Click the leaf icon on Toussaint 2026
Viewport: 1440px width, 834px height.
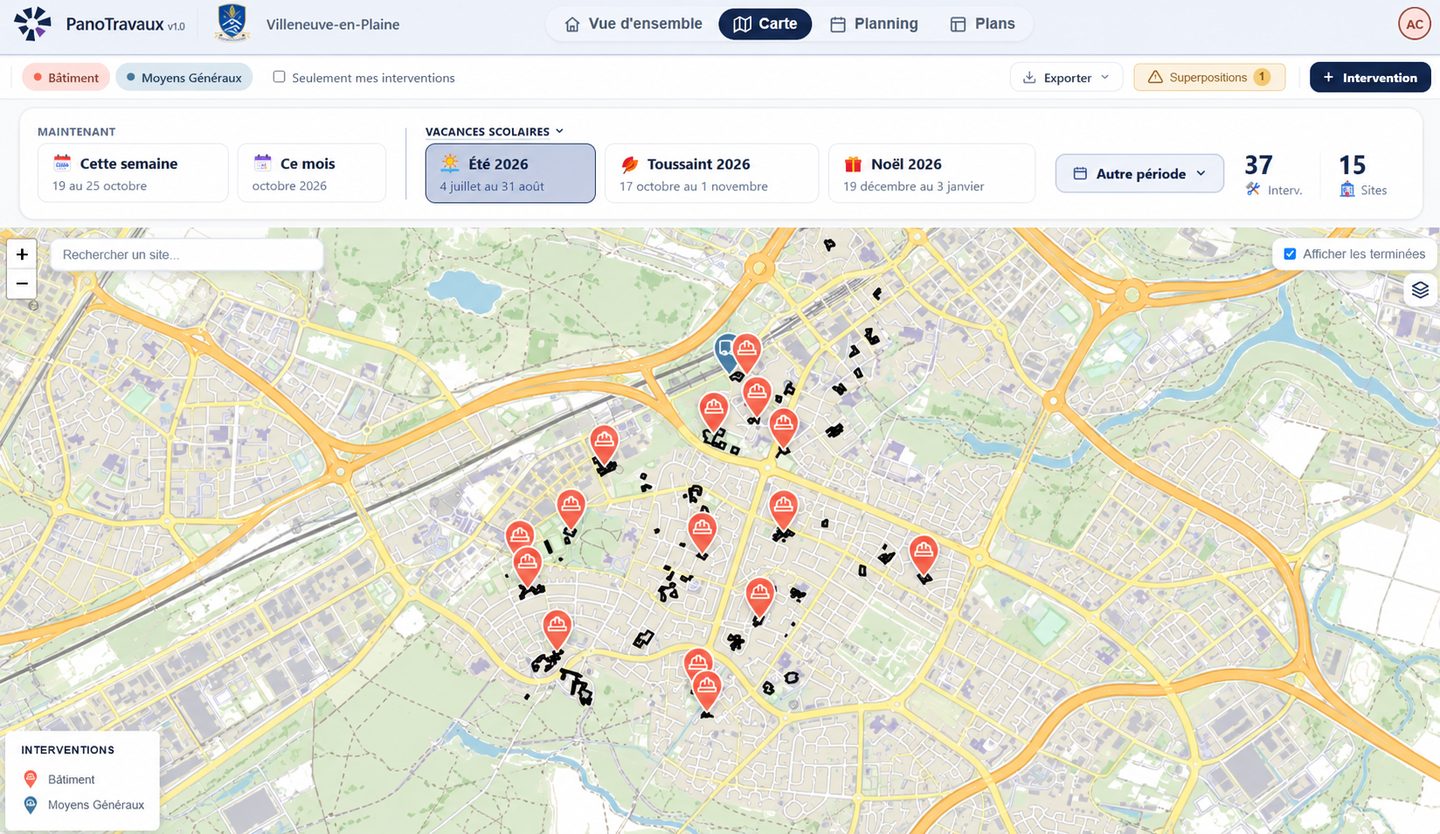click(630, 164)
